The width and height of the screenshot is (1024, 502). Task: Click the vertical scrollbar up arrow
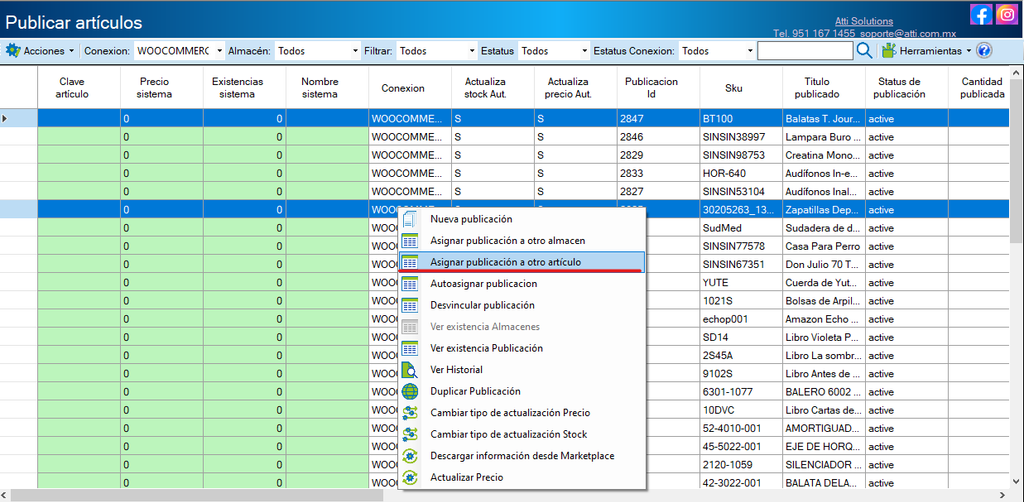[1016, 72]
